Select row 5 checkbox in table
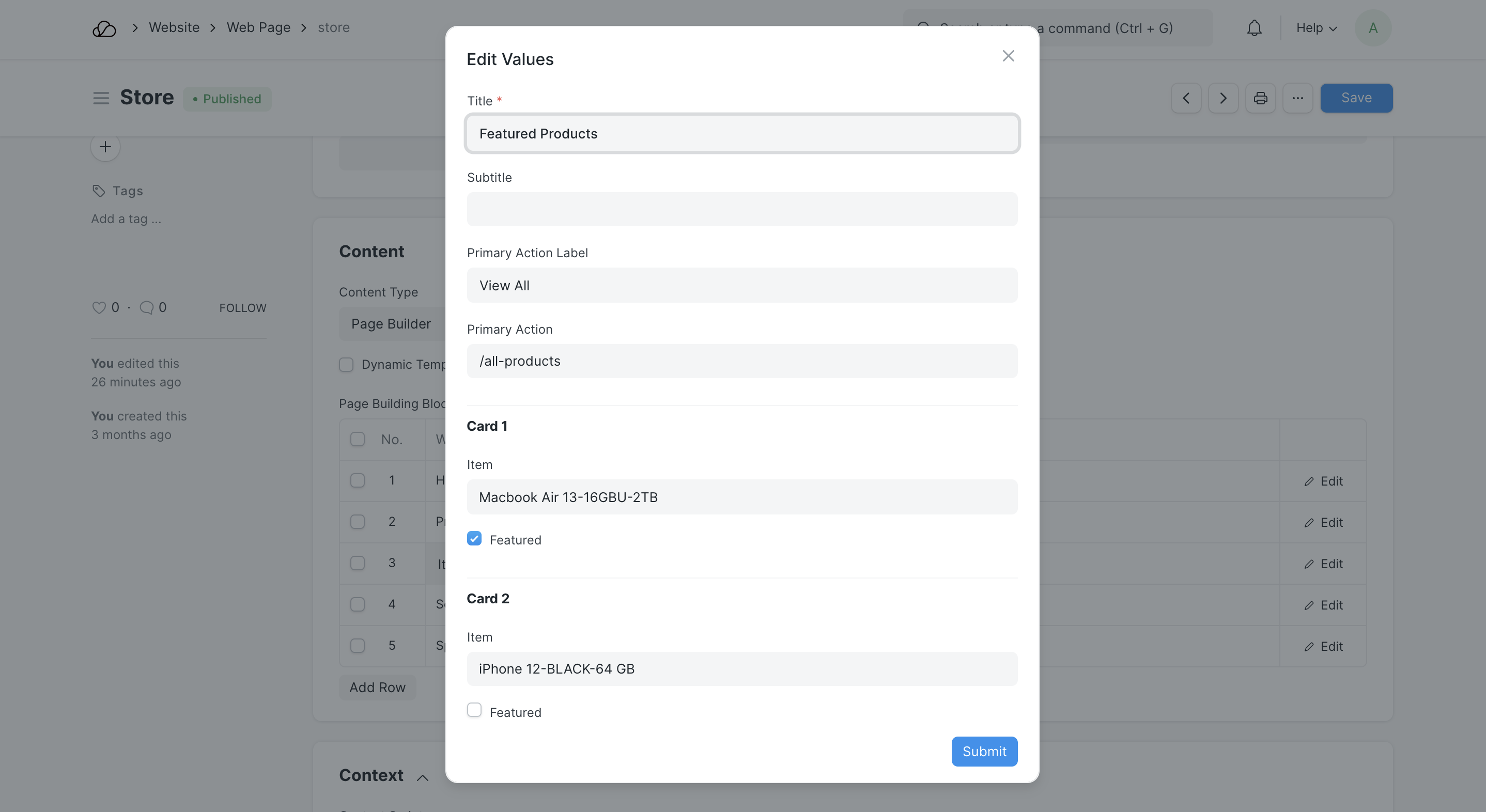This screenshot has width=1486, height=812. [358, 645]
